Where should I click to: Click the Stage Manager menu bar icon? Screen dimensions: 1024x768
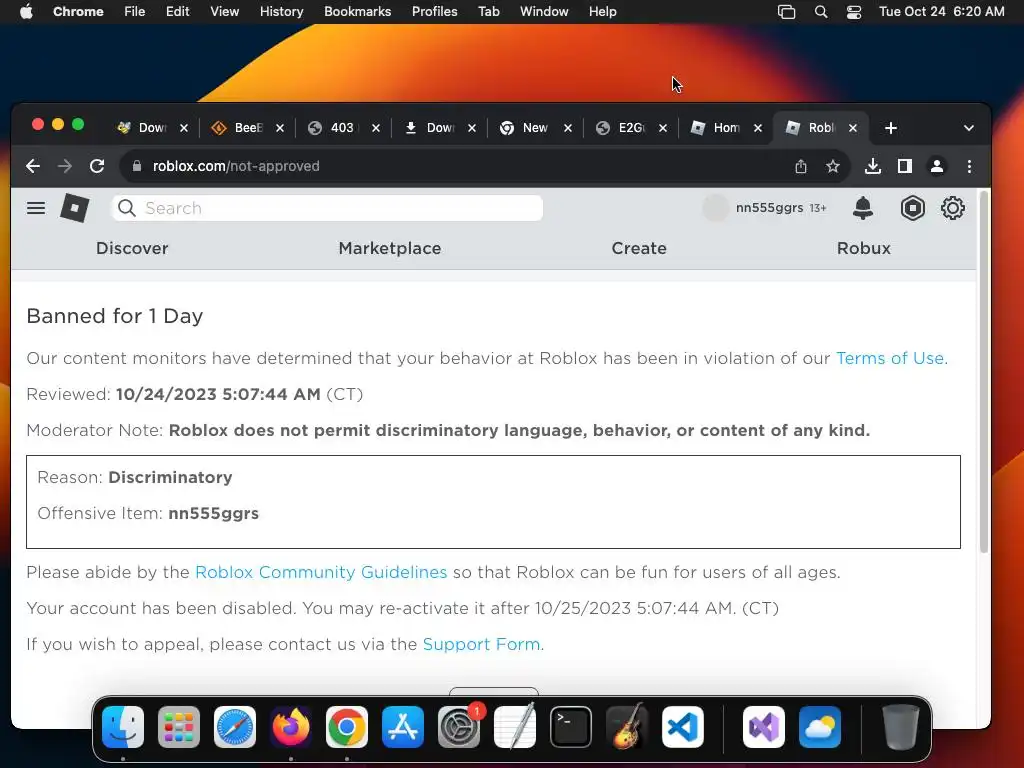pyautogui.click(x=786, y=12)
